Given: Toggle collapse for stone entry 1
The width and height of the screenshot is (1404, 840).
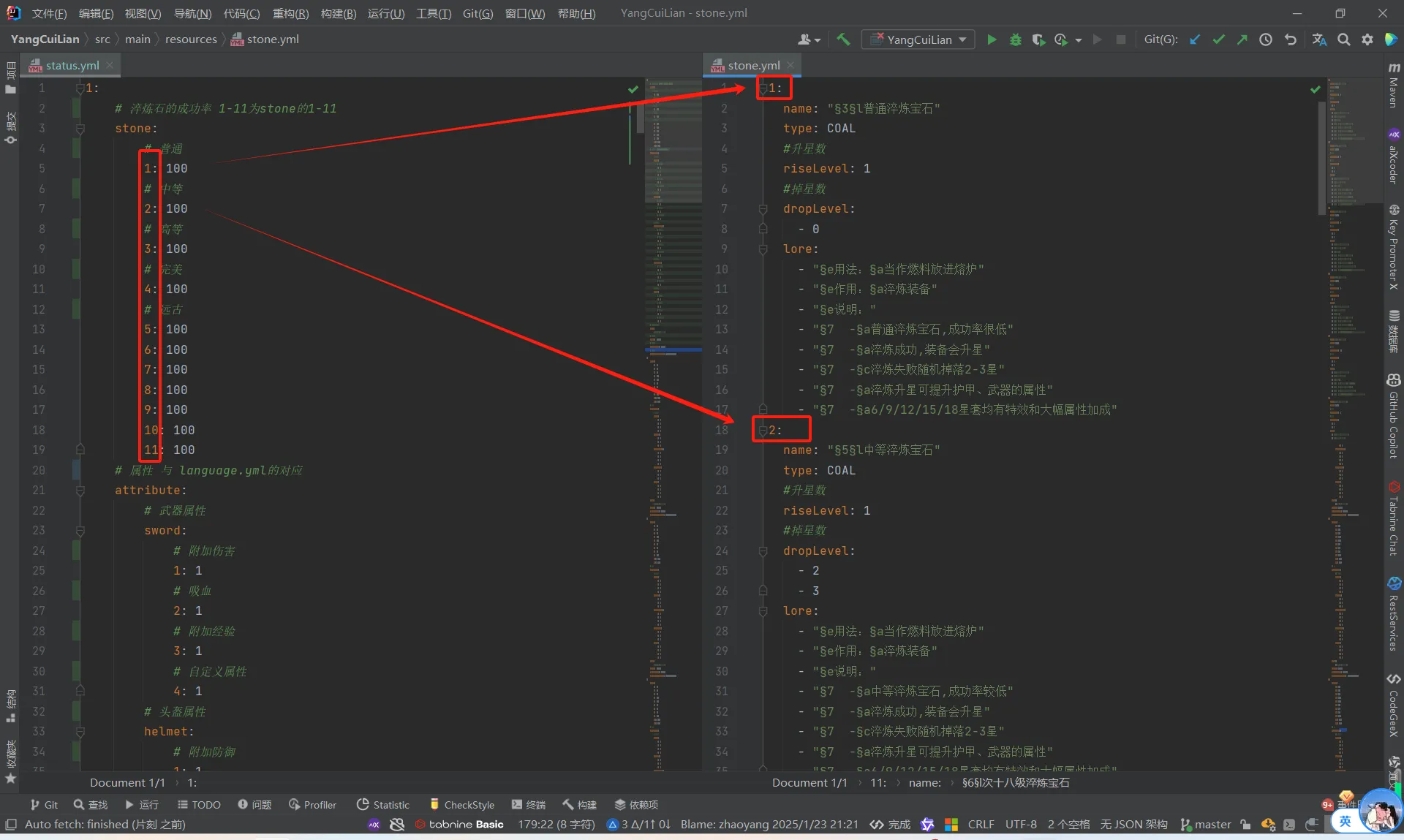Looking at the screenshot, I should (761, 88).
